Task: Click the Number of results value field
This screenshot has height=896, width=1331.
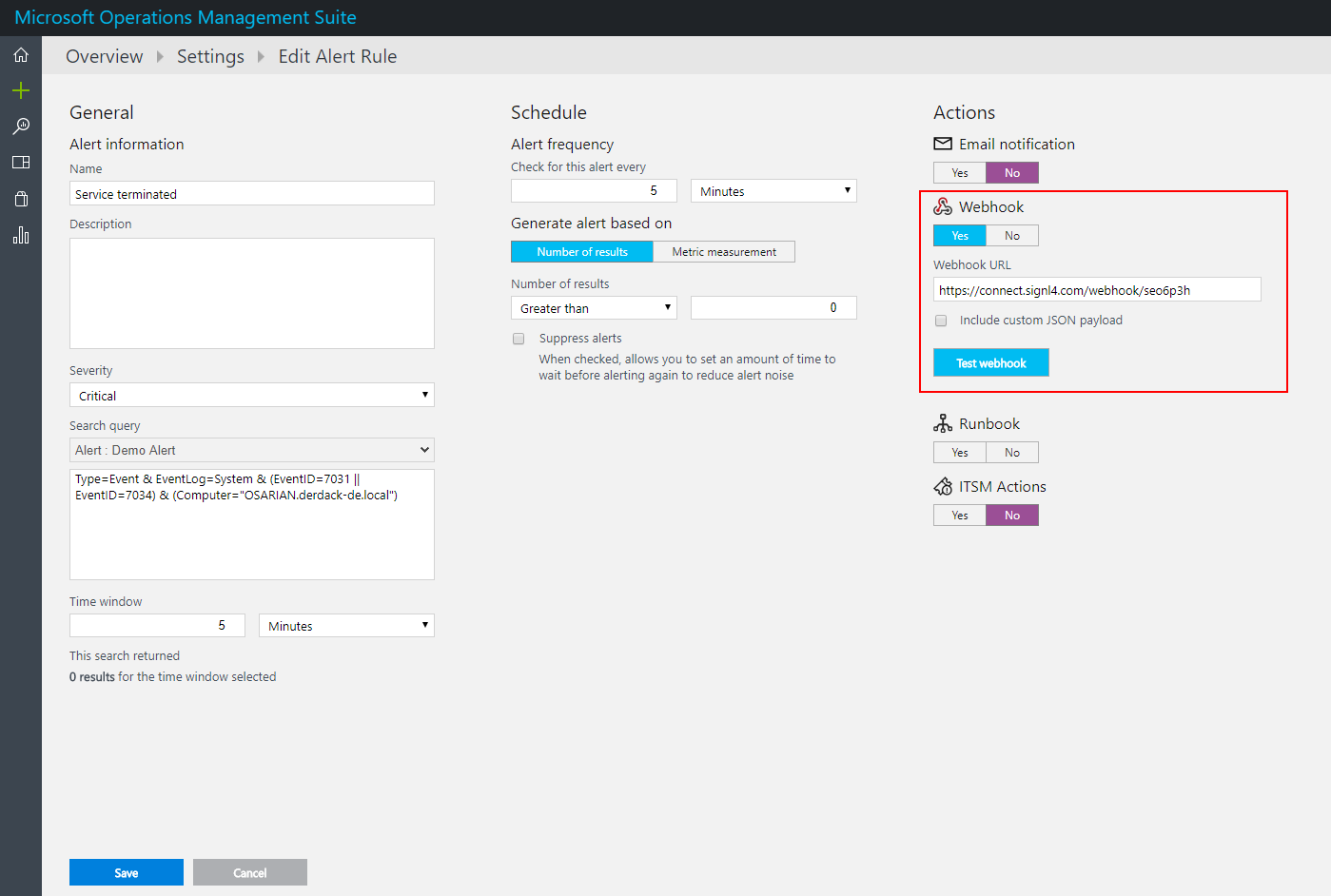Action: coord(773,307)
